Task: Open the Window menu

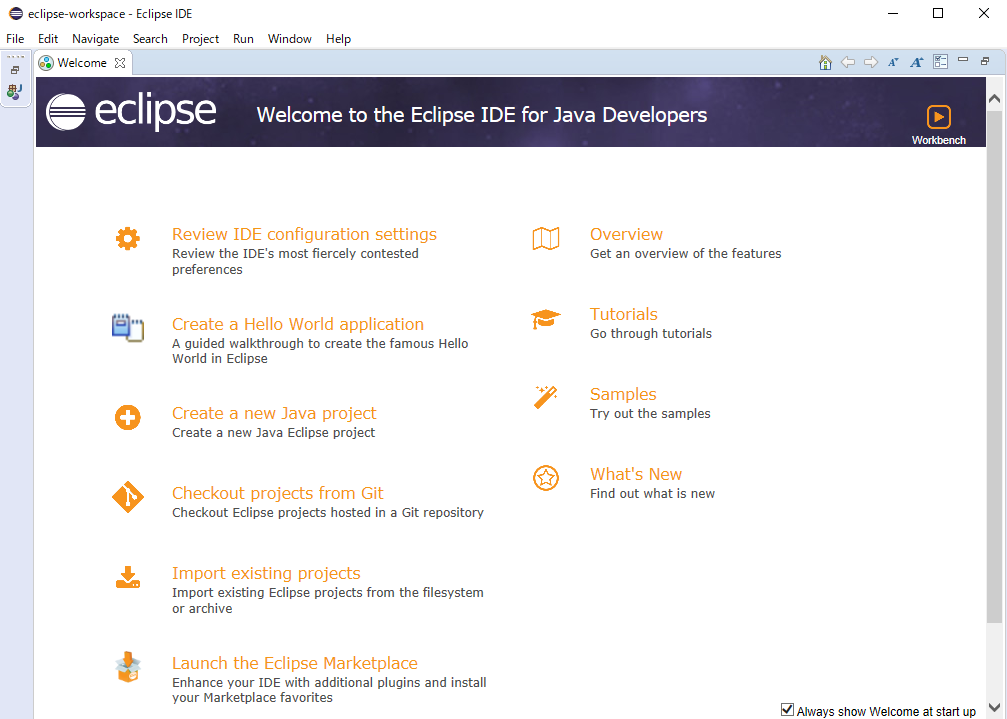Action: coord(290,39)
